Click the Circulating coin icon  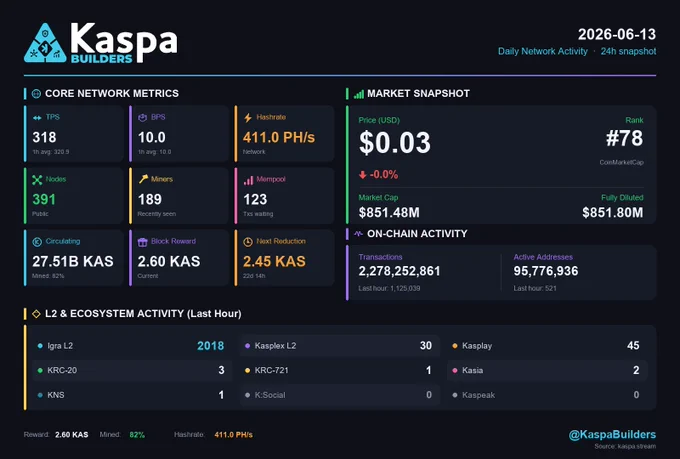[x=37, y=242]
